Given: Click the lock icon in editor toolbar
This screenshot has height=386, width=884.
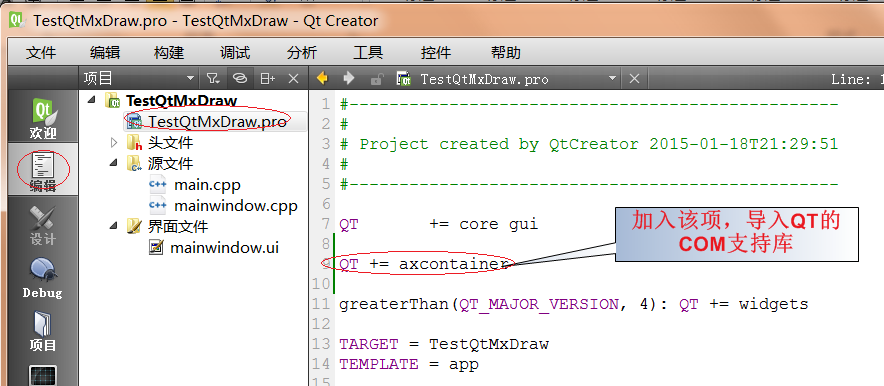Looking at the screenshot, I should pyautogui.click(x=377, y=79).
